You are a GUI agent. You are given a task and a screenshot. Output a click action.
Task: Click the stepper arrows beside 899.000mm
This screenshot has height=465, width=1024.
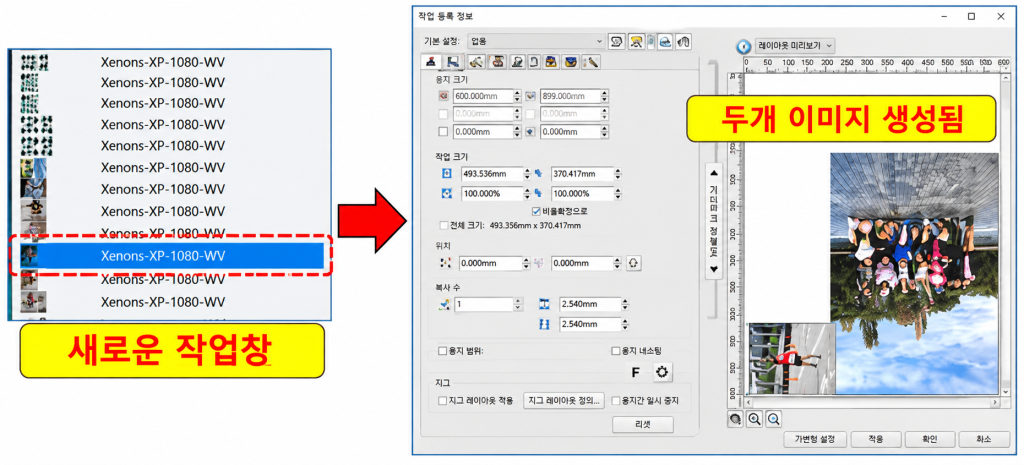605,96
